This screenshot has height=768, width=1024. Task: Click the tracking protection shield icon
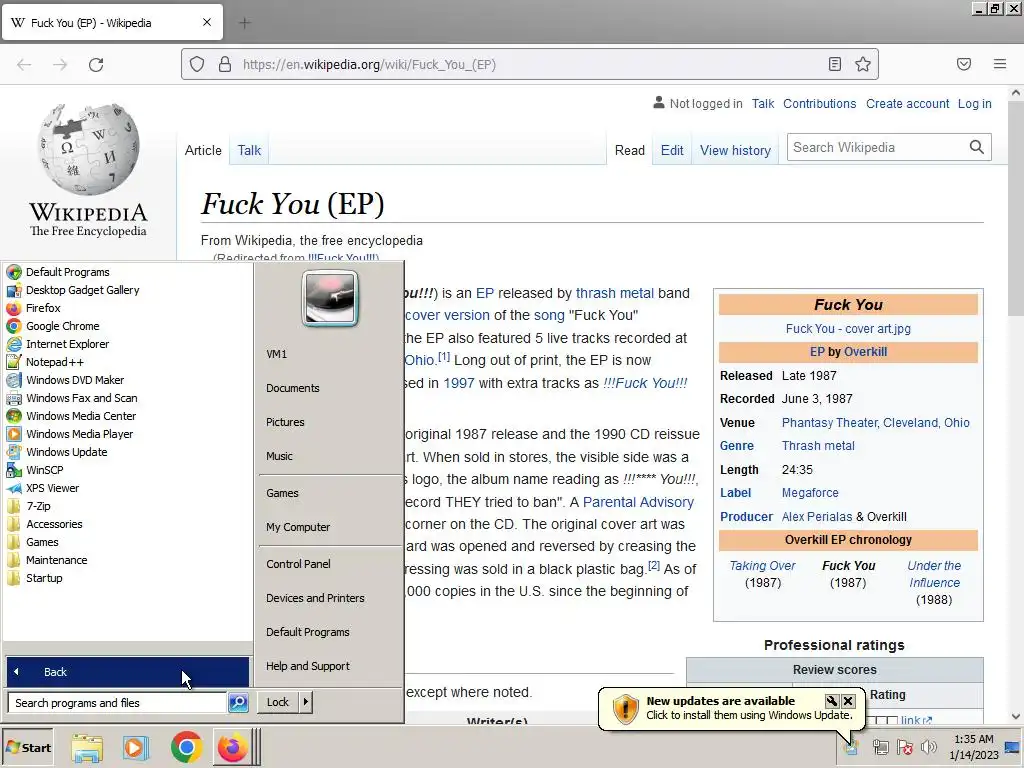pos(197,64)
